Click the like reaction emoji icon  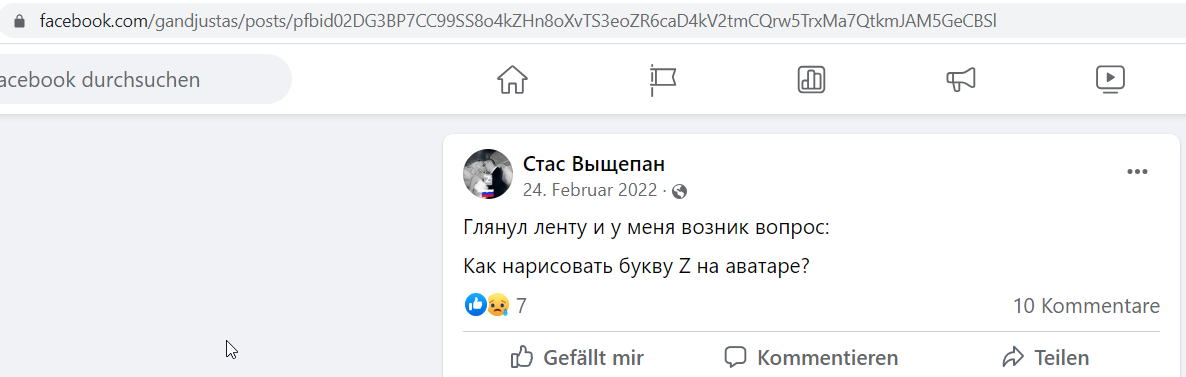[475, 305]
